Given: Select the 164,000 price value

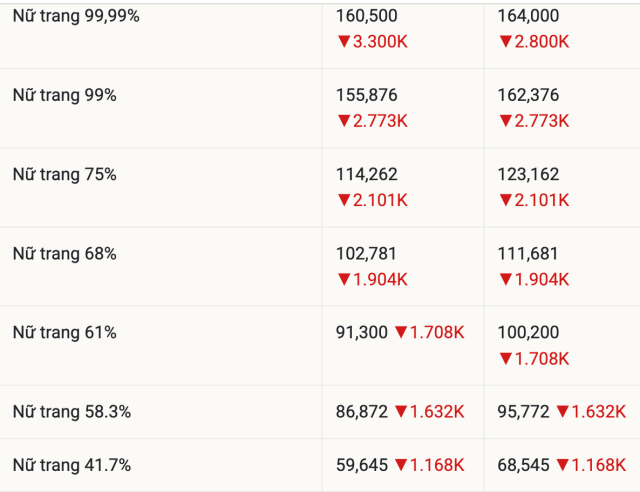Looking at the screenshot, I should tap(527, 16).
